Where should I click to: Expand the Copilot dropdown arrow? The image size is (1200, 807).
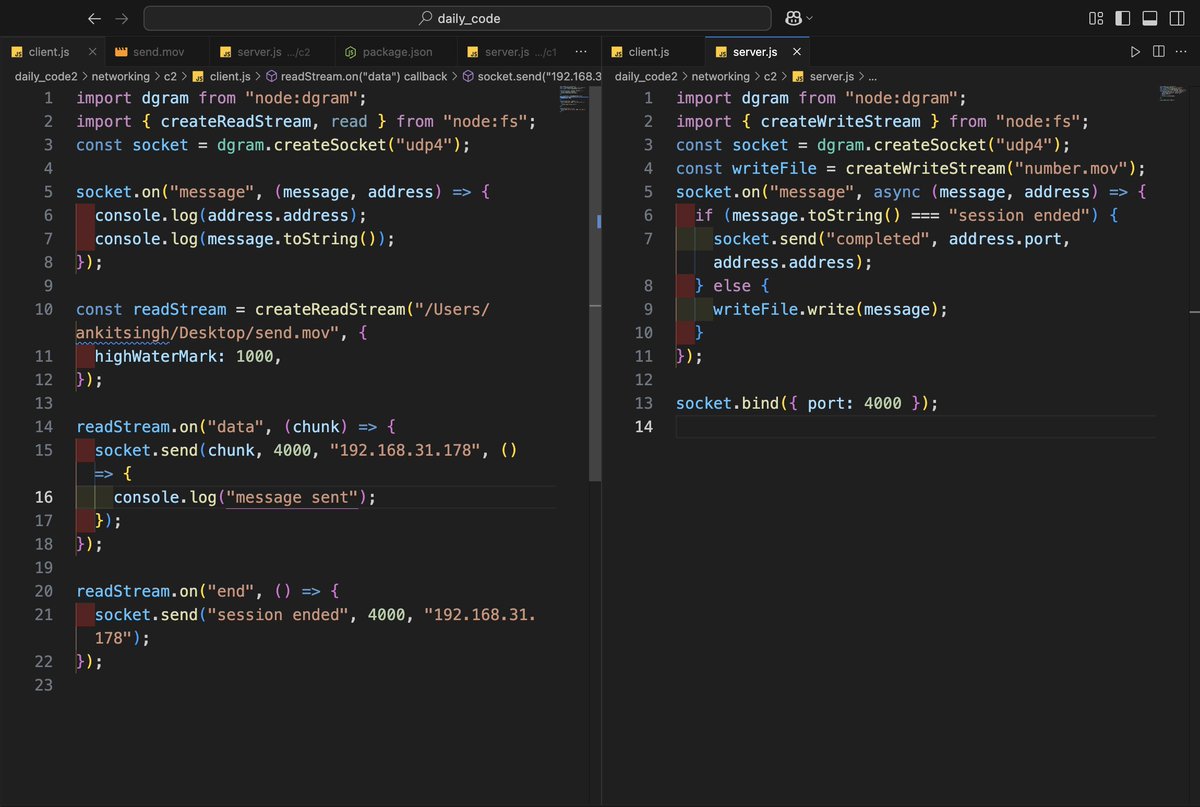click(x=810, y=18)
